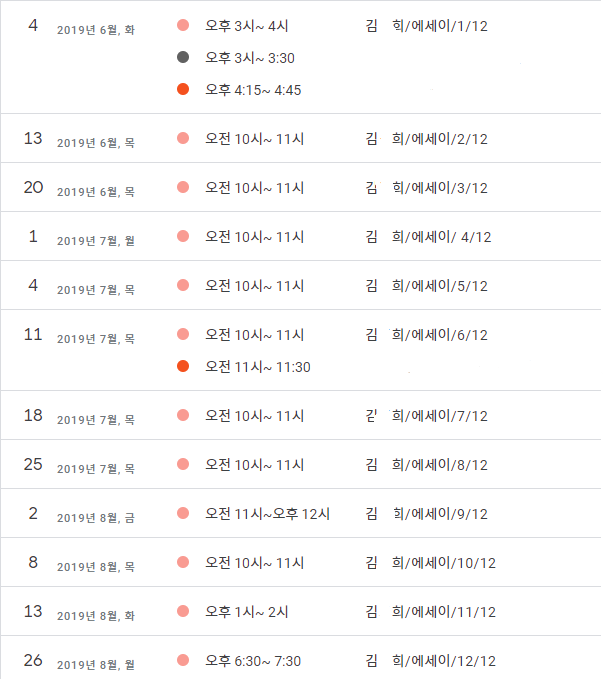Viewport: 604px width, 679px height.
Task: Click the 오후 1시~2시 time entry
Action: (x=247, y=612)
